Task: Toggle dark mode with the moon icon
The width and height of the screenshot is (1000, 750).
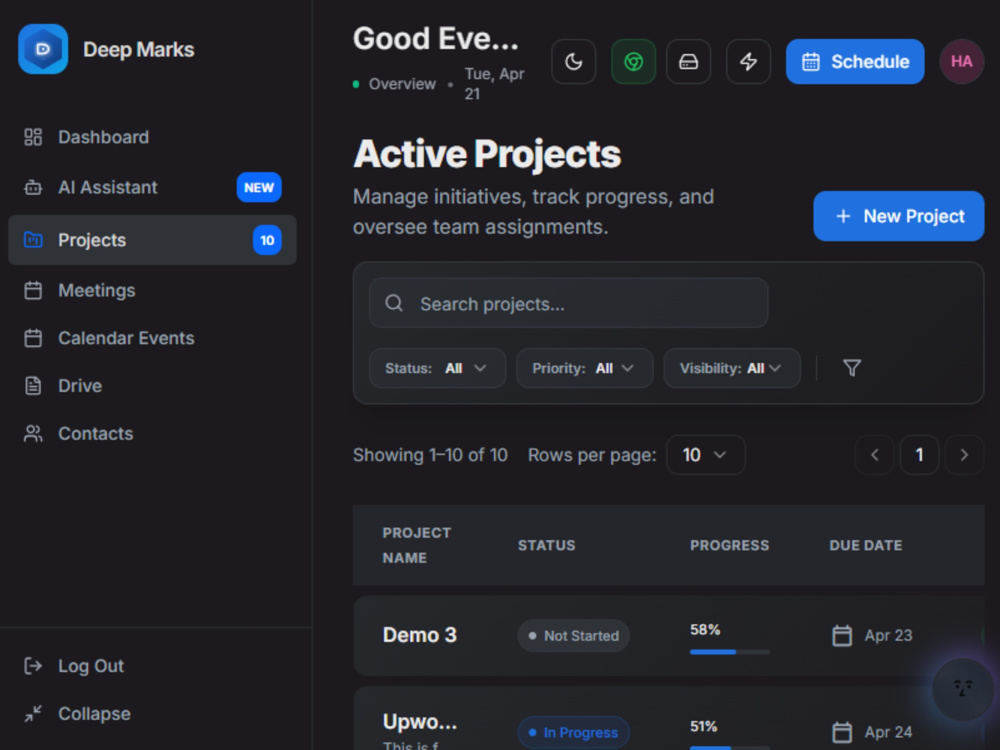Action: tap(574, 62)
